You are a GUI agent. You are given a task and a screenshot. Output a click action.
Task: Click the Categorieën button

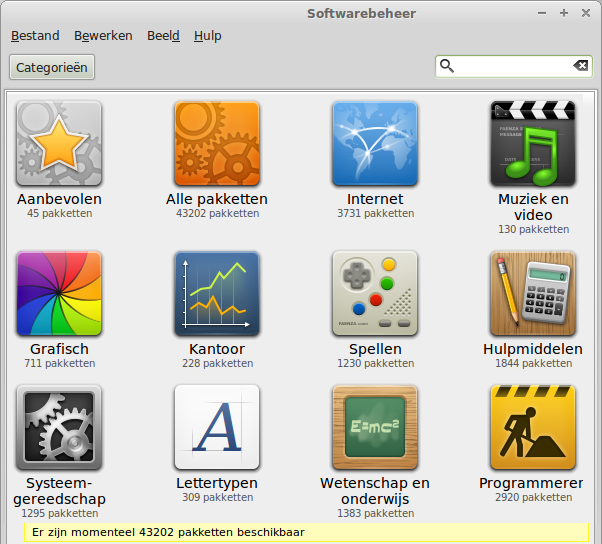52,68
